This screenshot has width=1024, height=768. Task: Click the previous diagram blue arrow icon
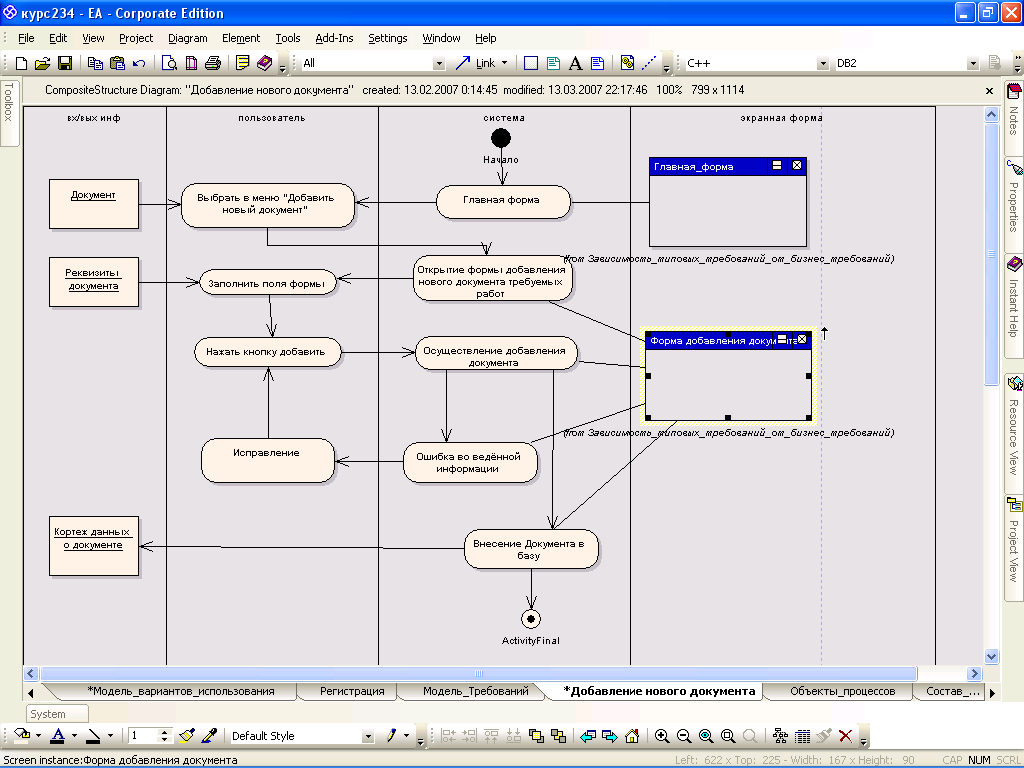(588, 736)
